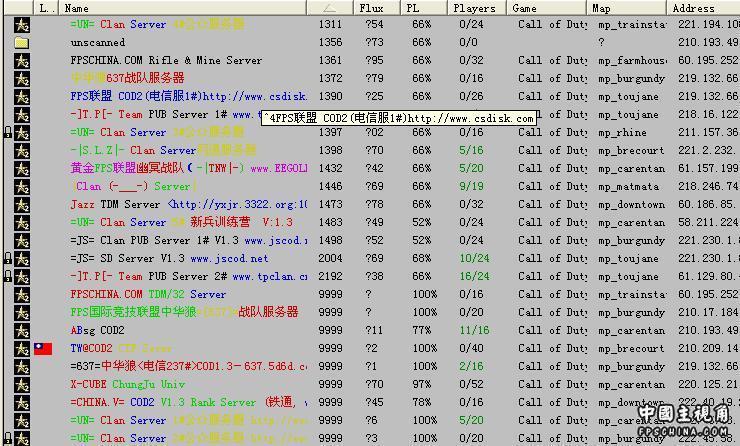The width and height of the screenshot is (740, 446).
Task: Click the ping column header with sort arrow
Action: 330,8
